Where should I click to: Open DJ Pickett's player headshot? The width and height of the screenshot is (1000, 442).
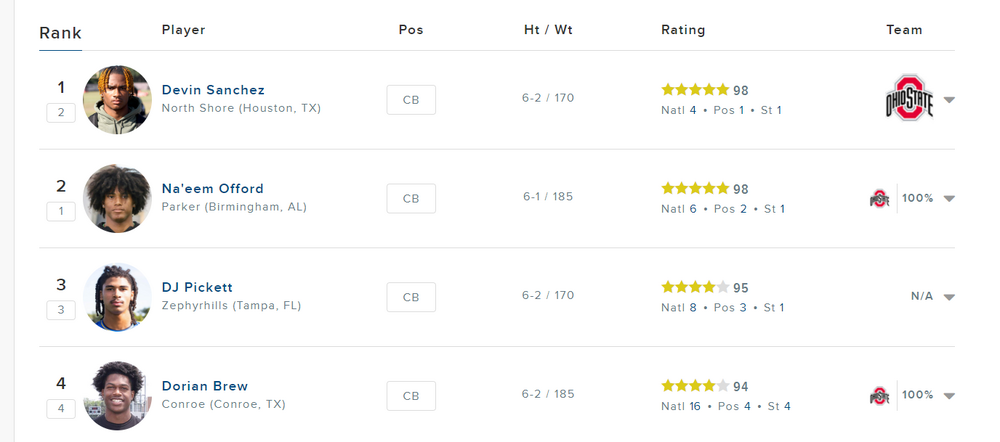[x=117, y=297]
